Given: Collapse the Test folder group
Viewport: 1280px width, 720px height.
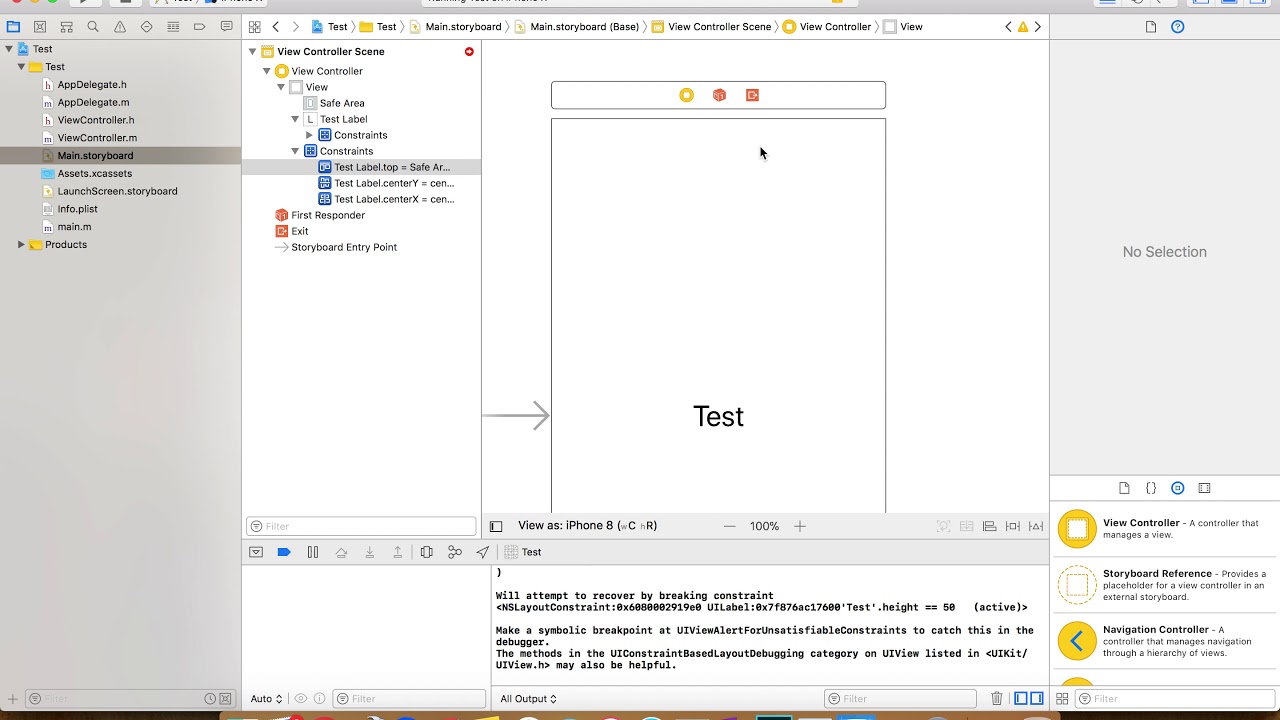Looking at the screenshot, I should 21,67.
